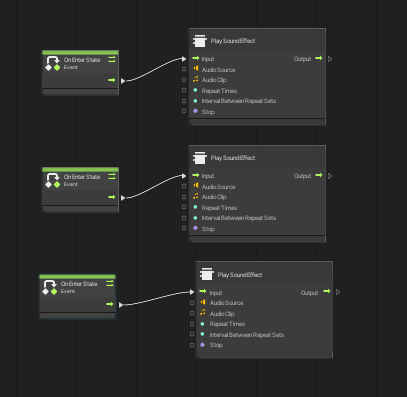
Task: Select Interval Between Repeat Sets in bottom node
Action: click(247, 335)
